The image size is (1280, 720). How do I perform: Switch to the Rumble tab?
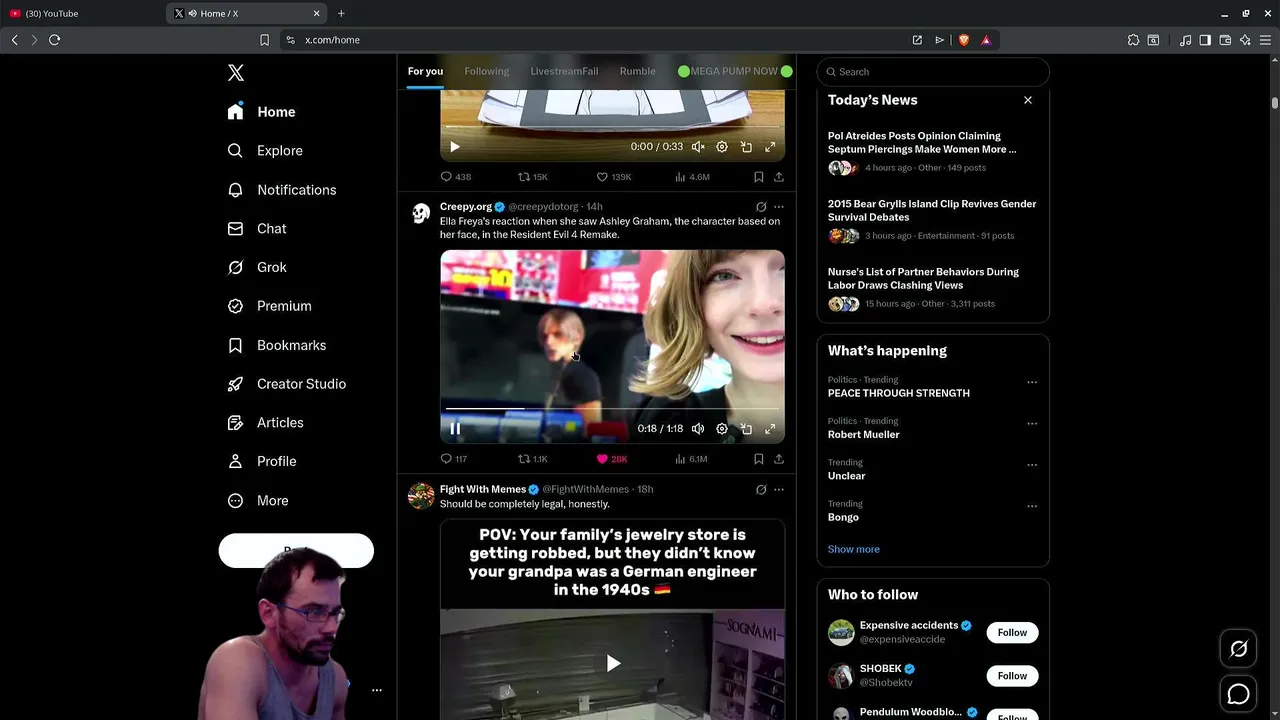637,72
